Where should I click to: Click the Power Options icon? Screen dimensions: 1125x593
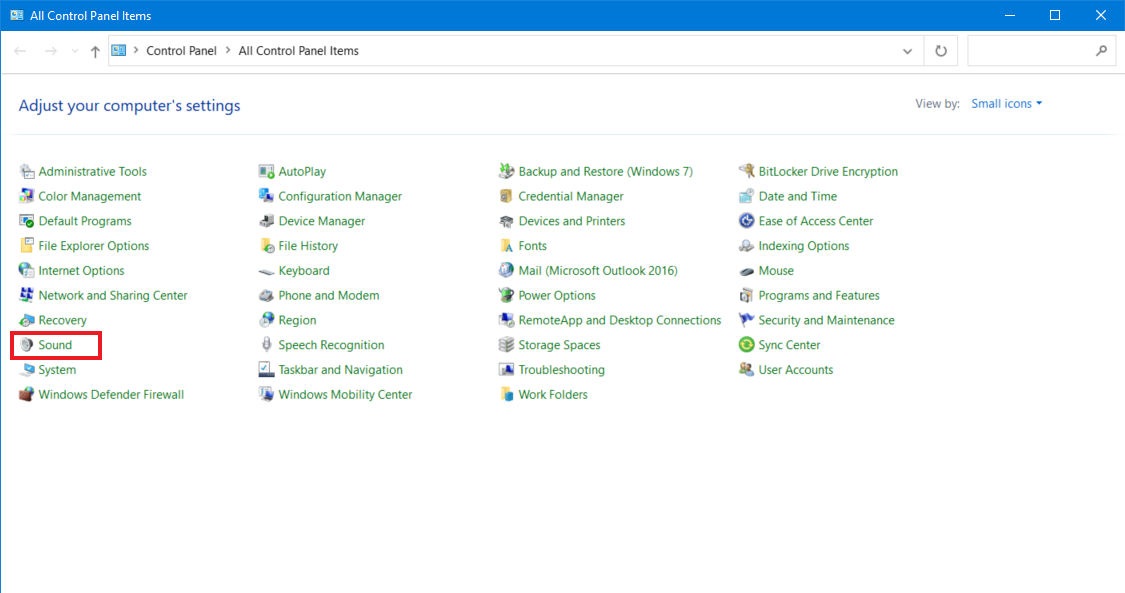(507, 295)
